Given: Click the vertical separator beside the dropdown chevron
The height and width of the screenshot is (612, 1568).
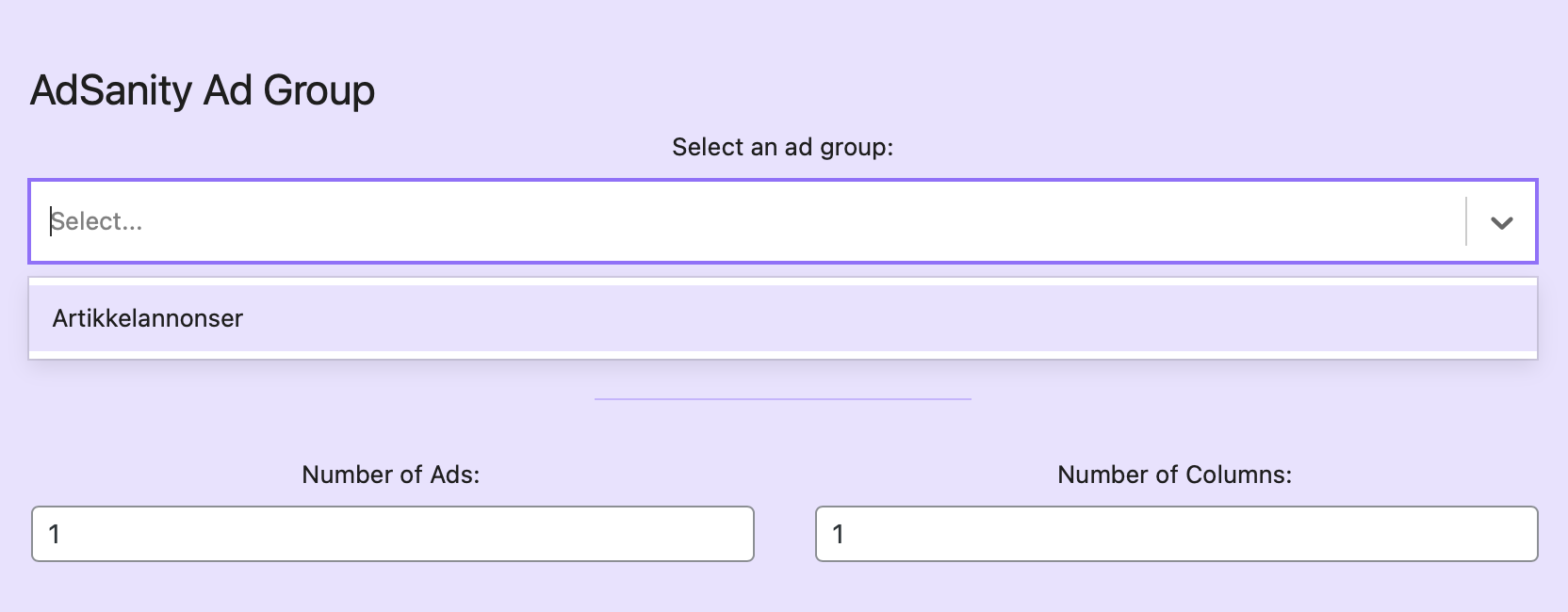Looking at the screenshot, I should coord(1466,221).
